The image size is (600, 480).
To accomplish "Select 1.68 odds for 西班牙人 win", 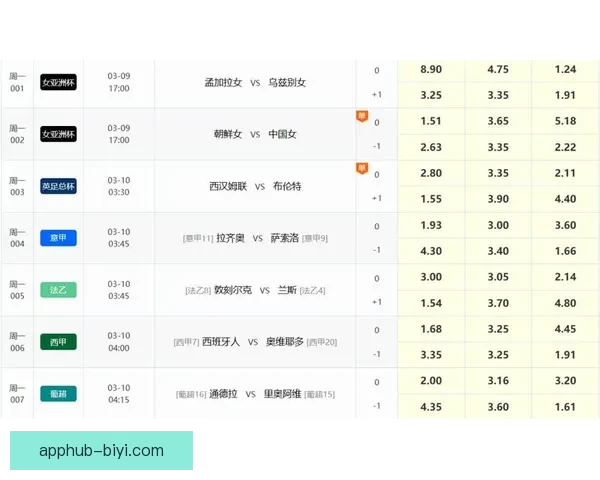I will pyautogui.click(x=431, y=329).
